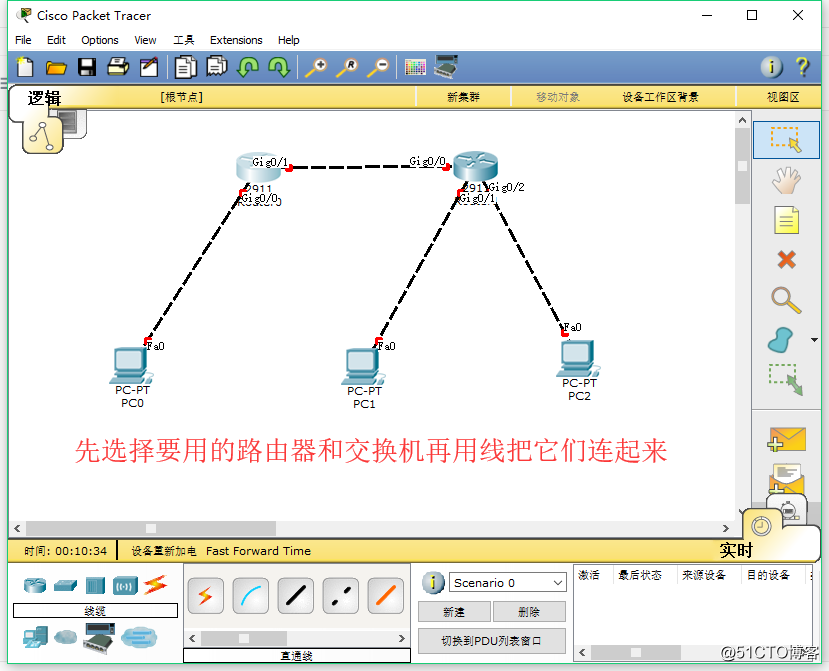Click the network information icon
This screenshot has width=829, height=671.
click(771, 67)
